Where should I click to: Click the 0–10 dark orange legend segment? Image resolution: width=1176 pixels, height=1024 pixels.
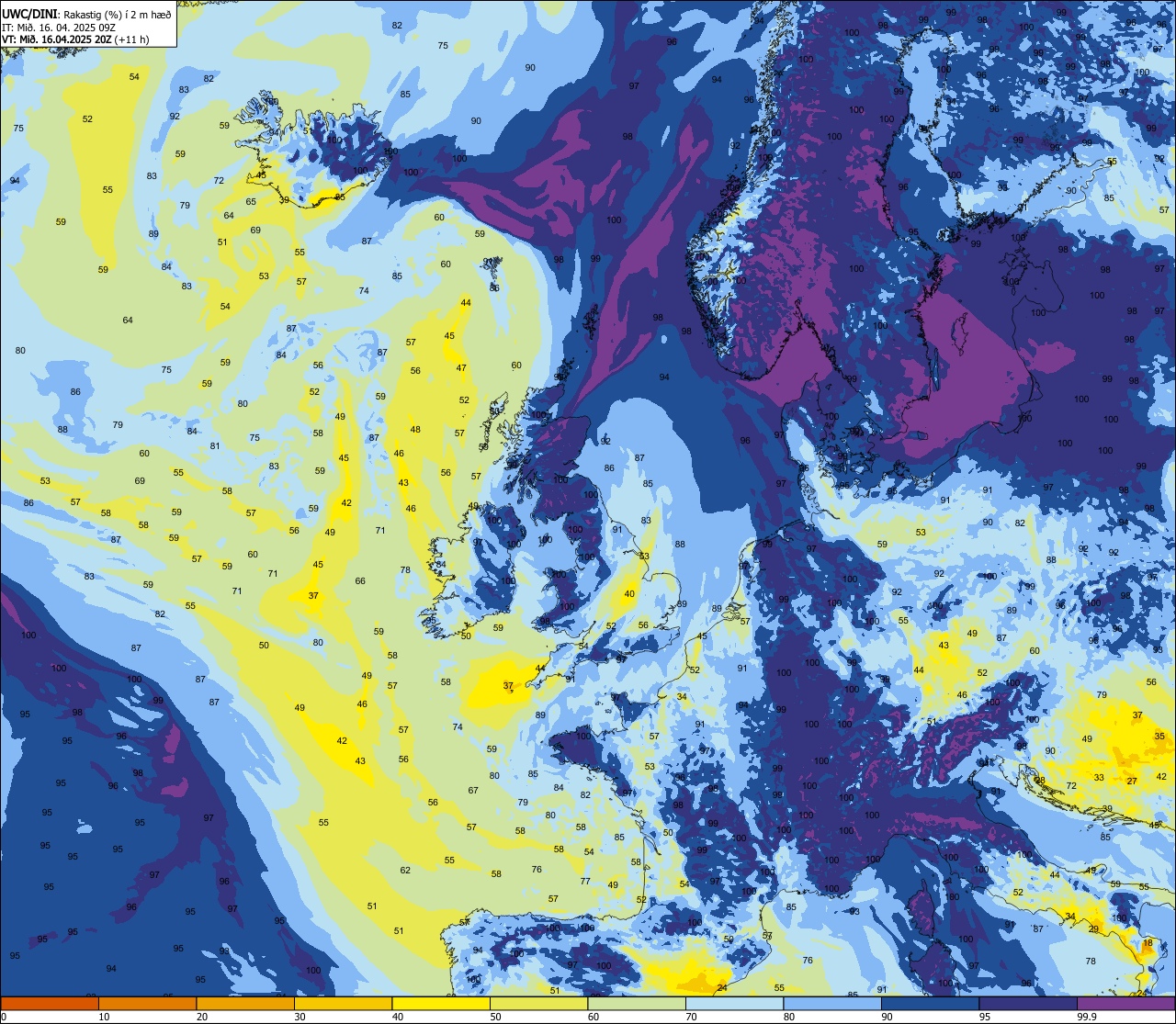coord(50,1003)
